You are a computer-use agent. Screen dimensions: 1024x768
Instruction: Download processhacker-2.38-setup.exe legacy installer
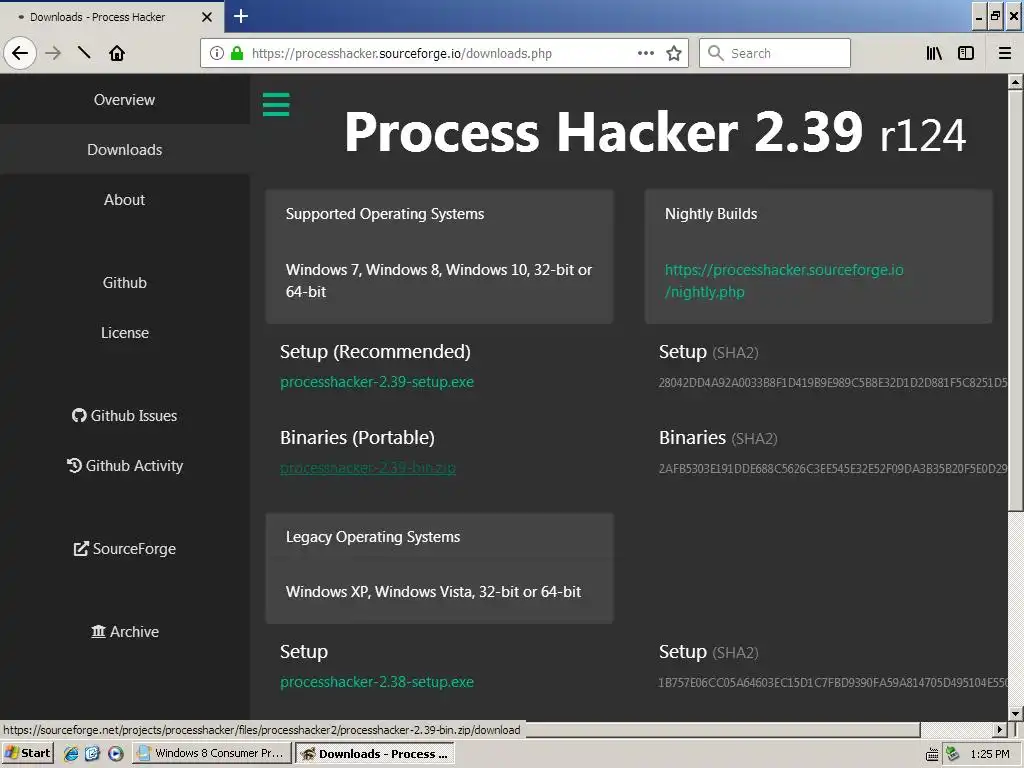(x=377, y=682)
